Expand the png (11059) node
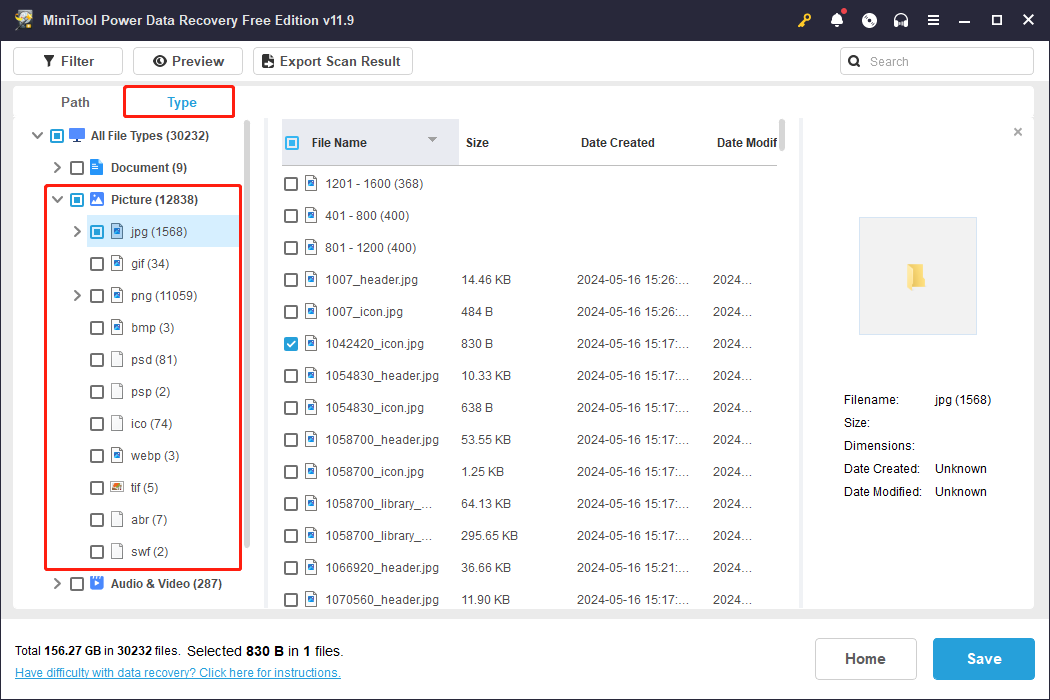 (77, 295)
